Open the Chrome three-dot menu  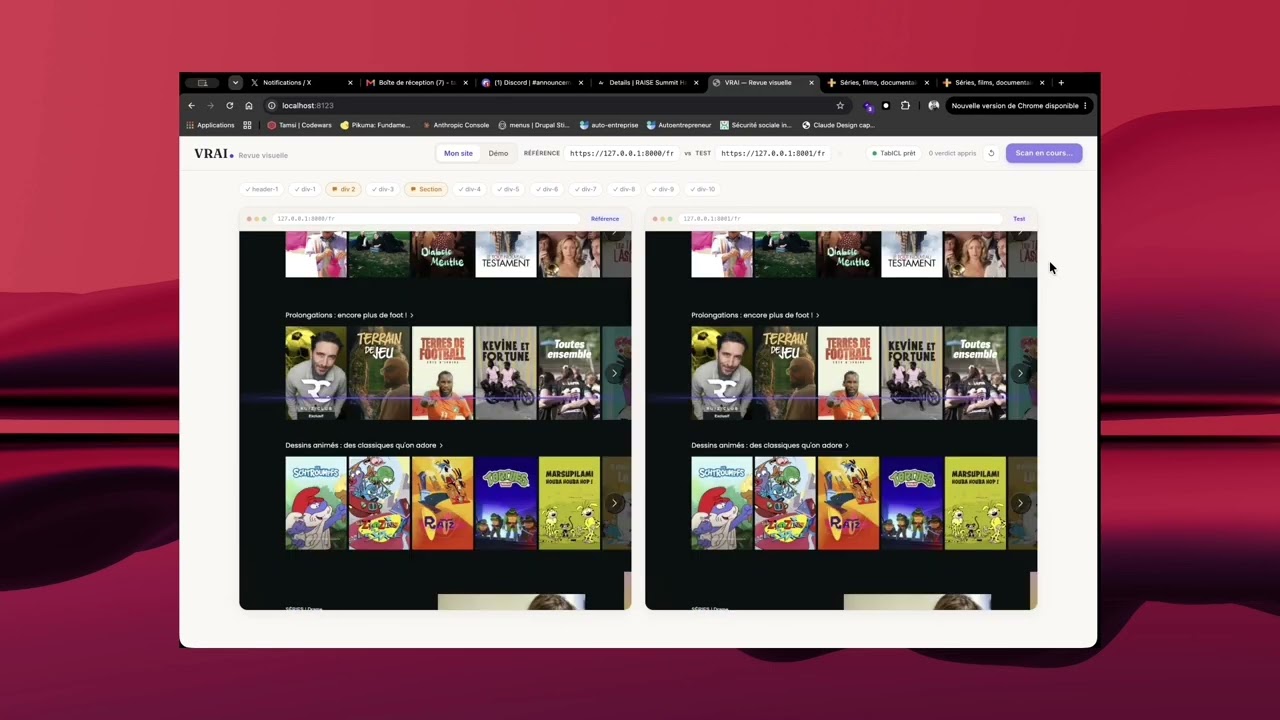[x=1085, y=105]
